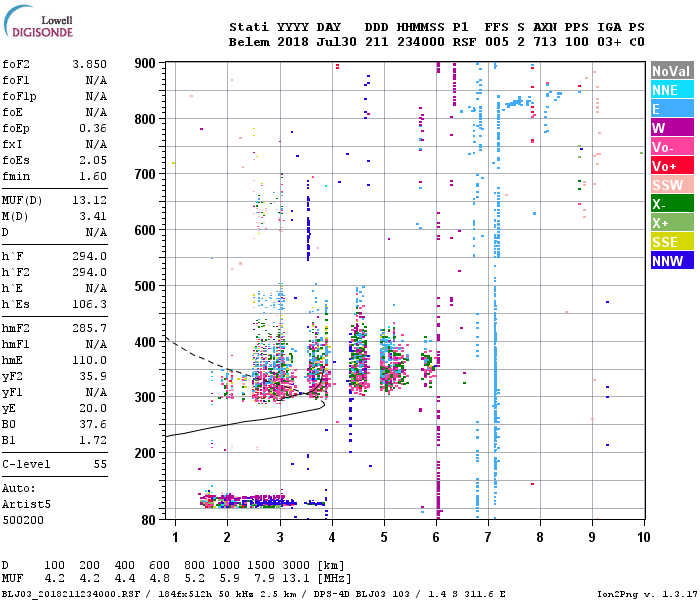Click the yE value 20.0
The image size is (700, 600).
point(93,408)
